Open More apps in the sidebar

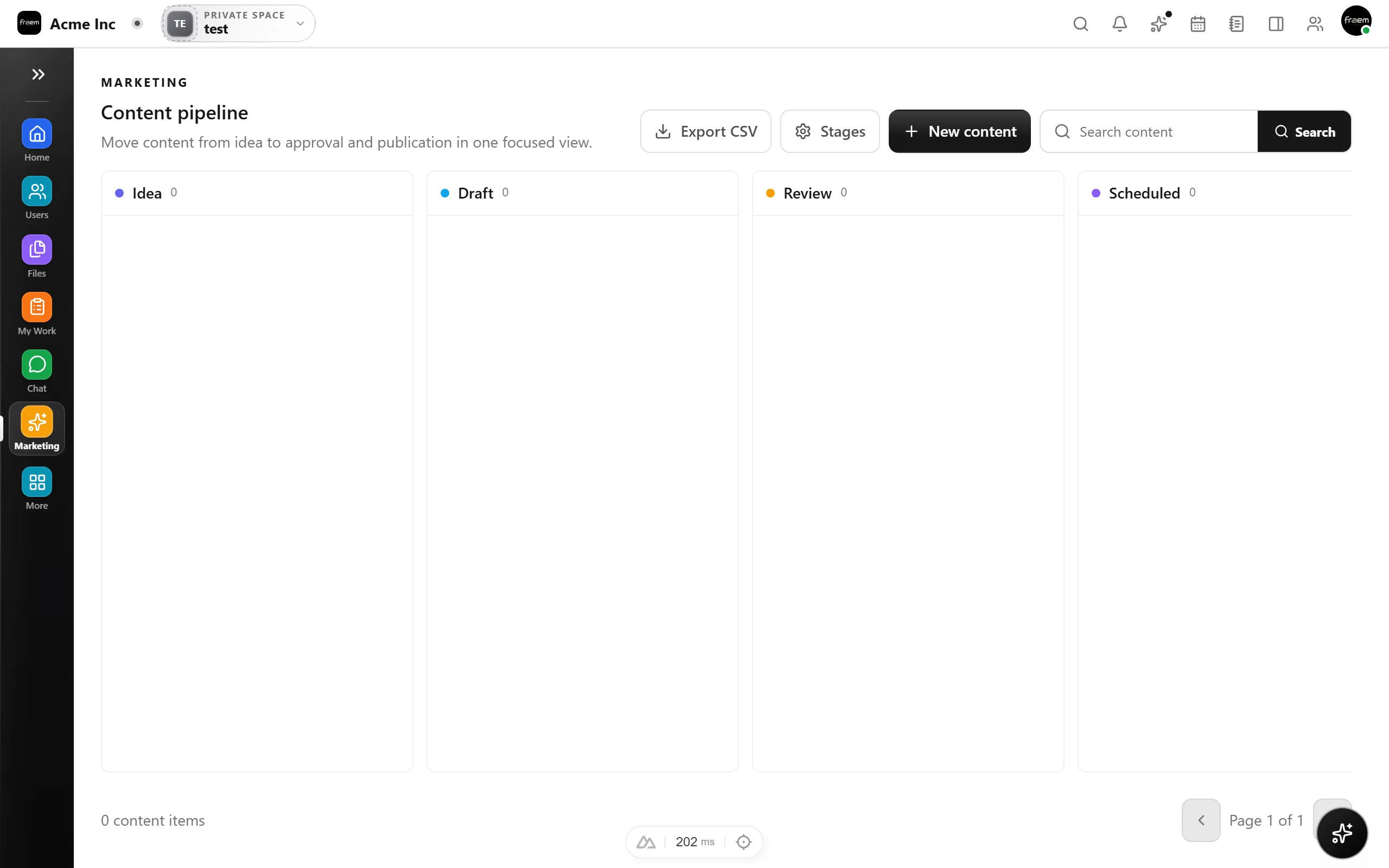(x=37, y=489)
